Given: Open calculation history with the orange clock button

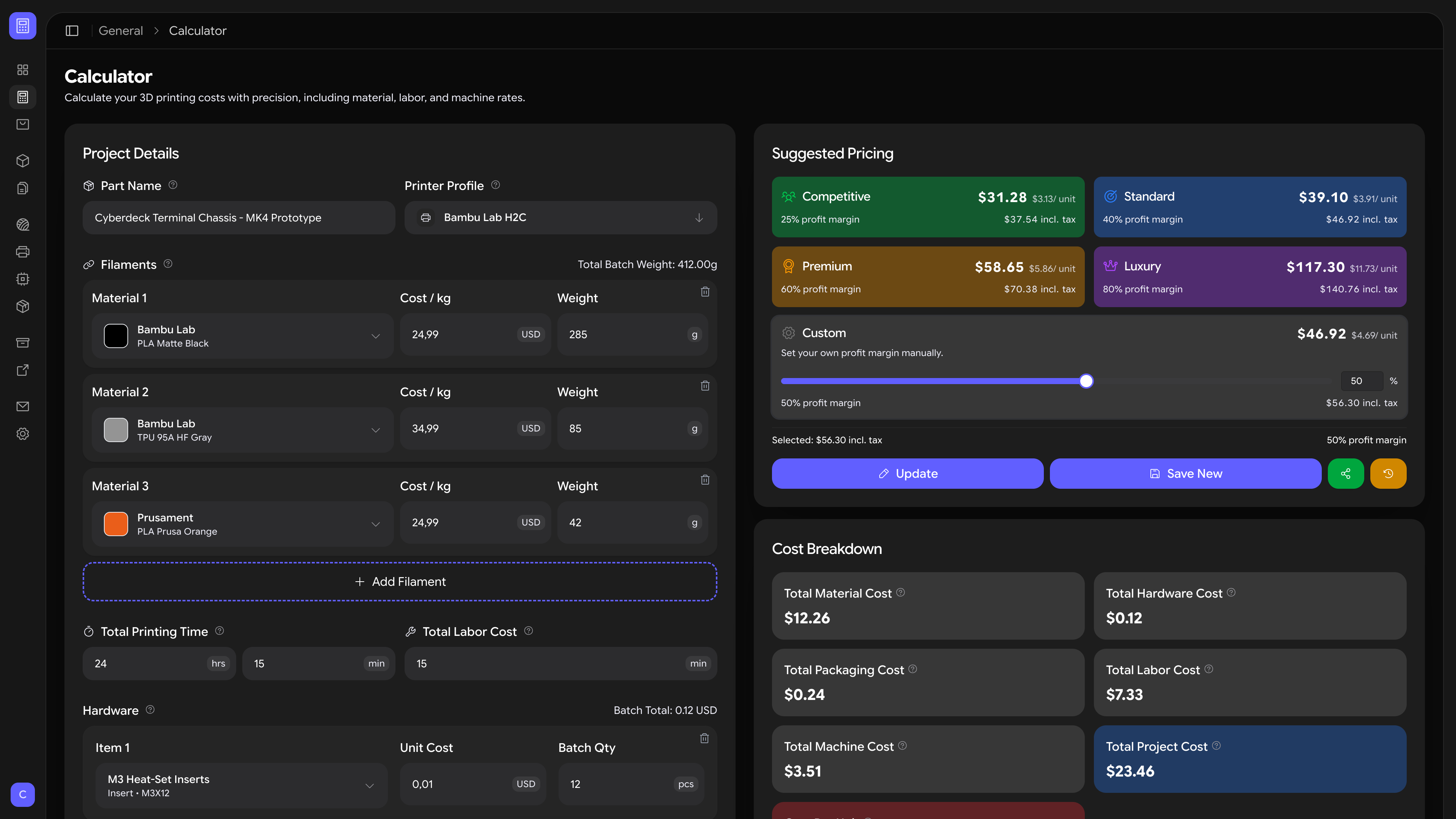Looking at the screenshot, I should [x=1389, y=474].
